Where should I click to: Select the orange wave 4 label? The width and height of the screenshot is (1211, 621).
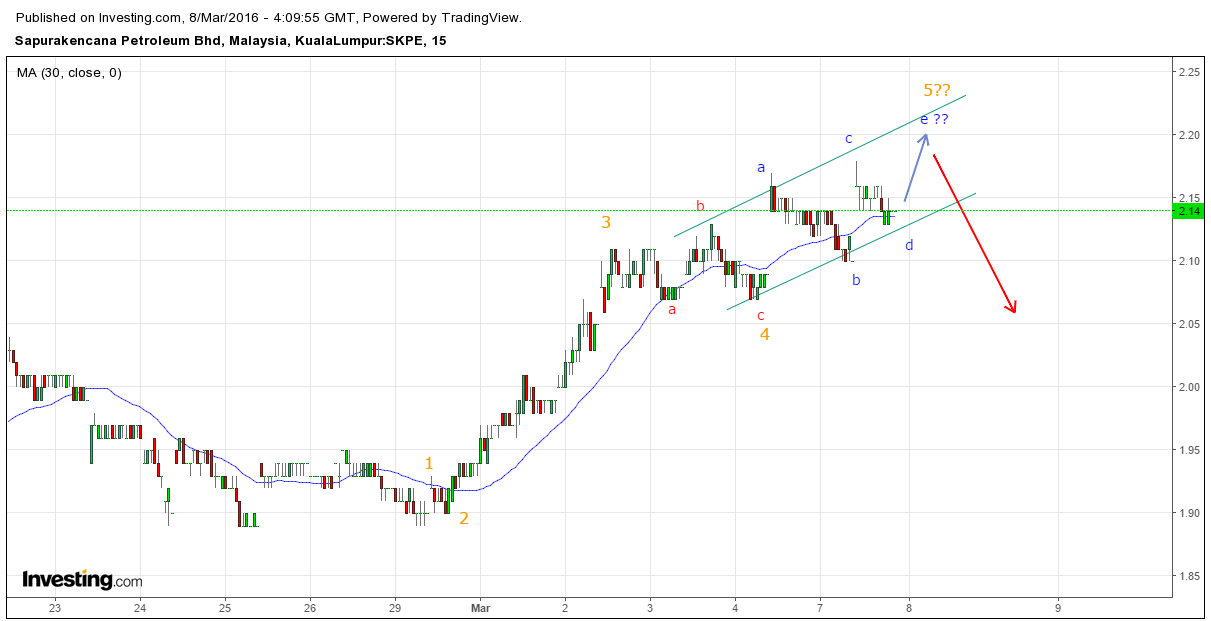pos(765,334)
